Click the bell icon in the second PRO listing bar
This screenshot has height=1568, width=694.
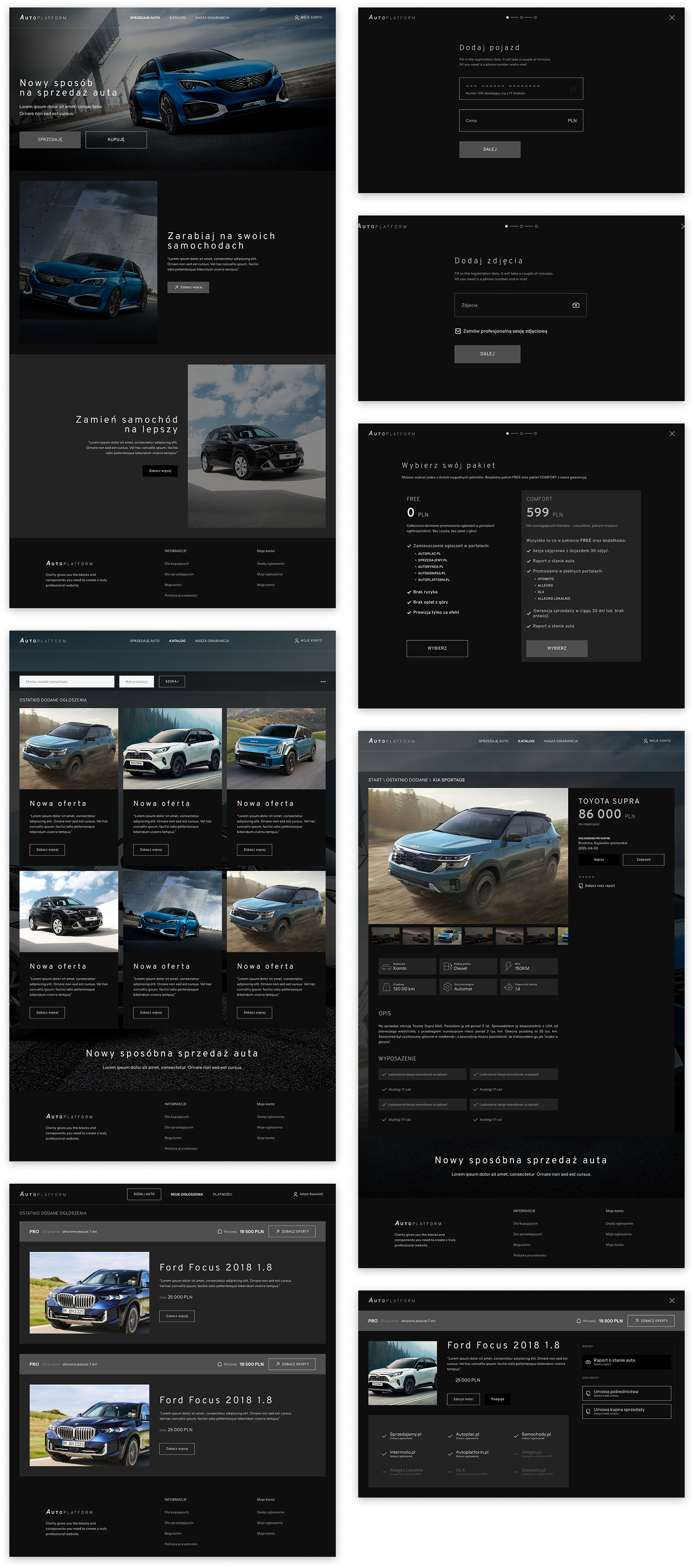click(220, 1364)
